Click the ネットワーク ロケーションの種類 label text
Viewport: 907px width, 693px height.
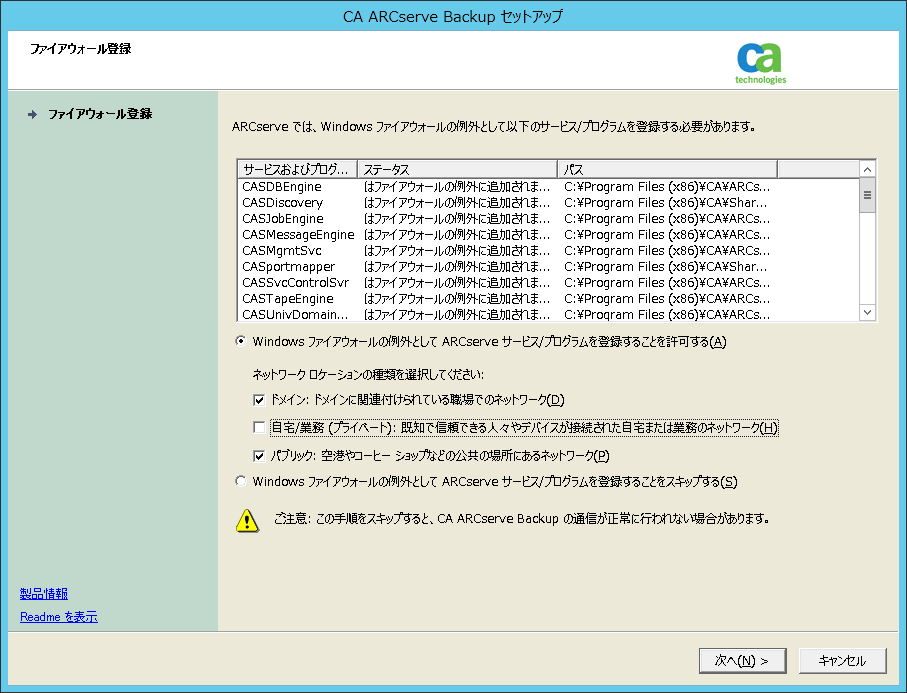point(368,375)
